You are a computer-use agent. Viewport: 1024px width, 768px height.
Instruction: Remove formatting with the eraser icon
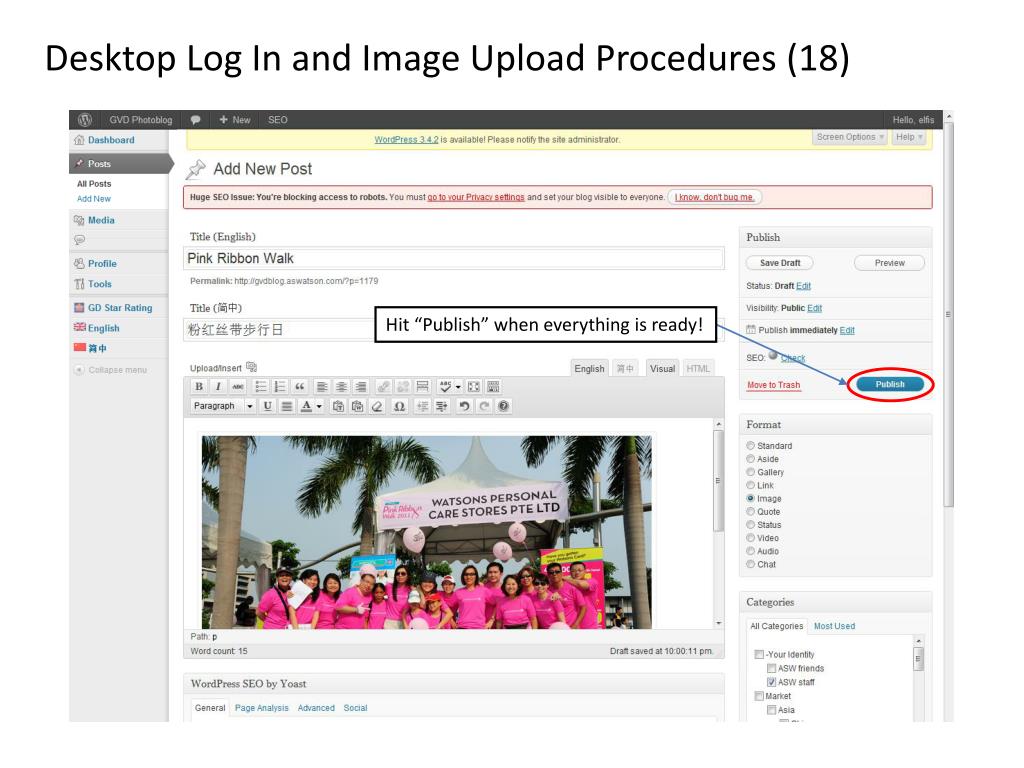point(377,406)
